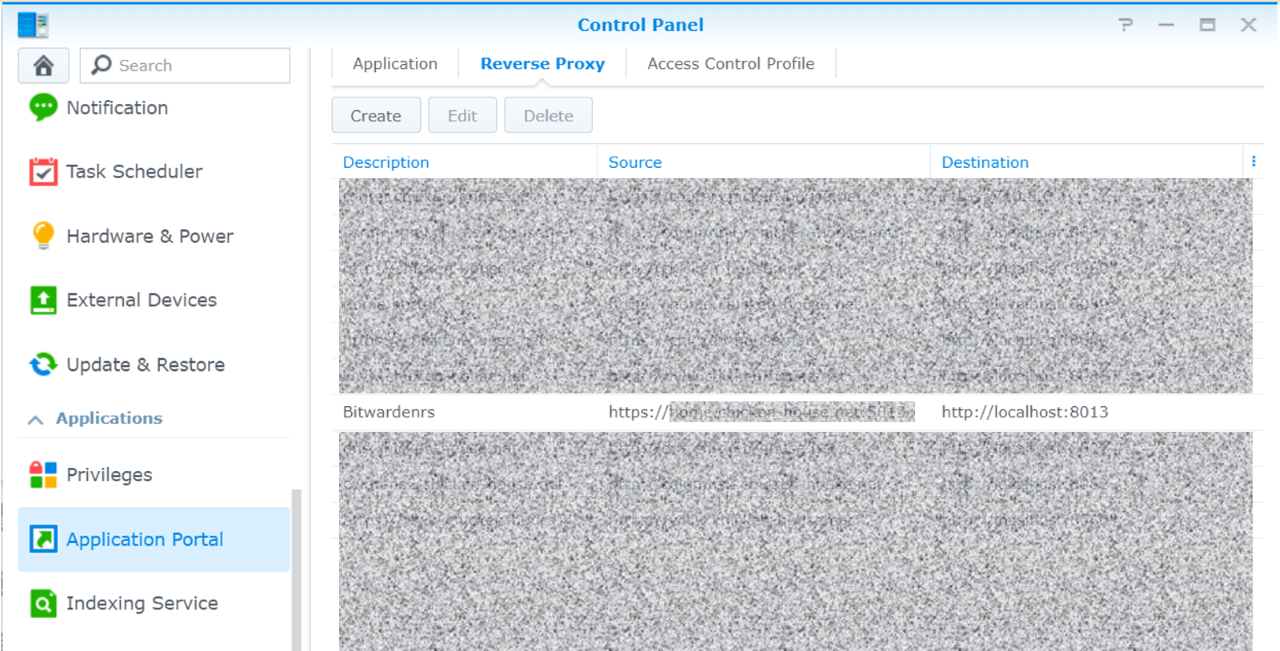Click the Privileges colored squares icon
Image resolution: width=1280 pixels, height=651 pixels.
pos(43,475)
